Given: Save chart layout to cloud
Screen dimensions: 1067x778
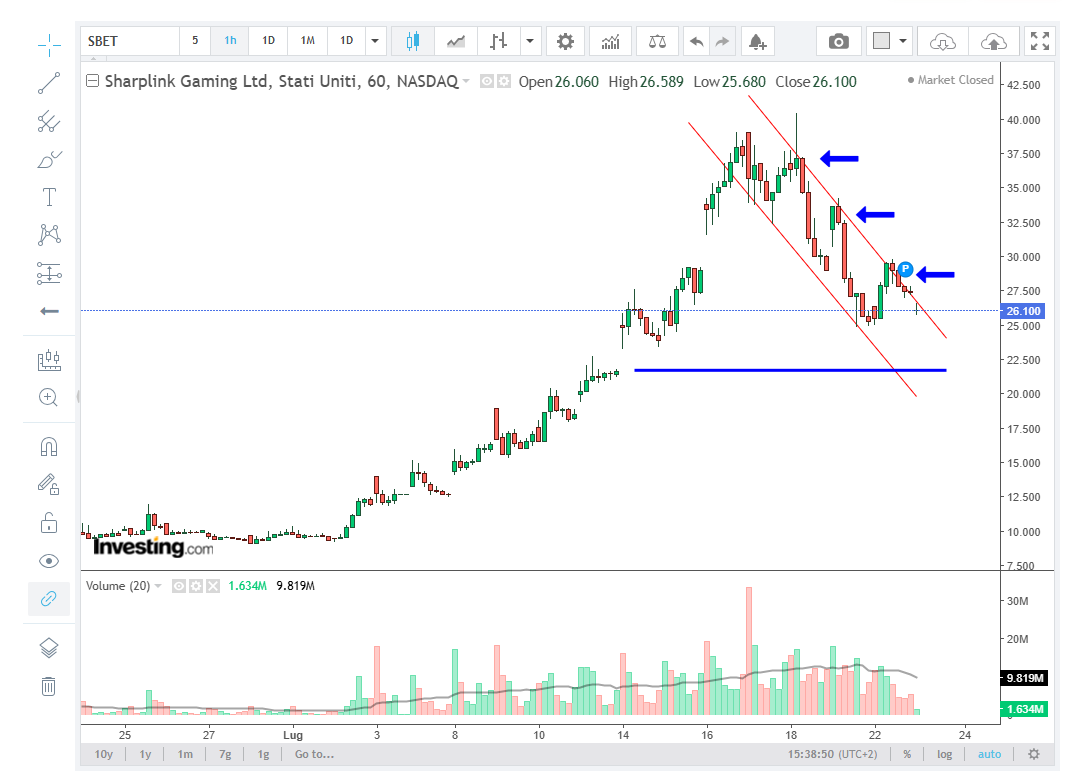Looking at the screenshot, I should coord(994,42).
